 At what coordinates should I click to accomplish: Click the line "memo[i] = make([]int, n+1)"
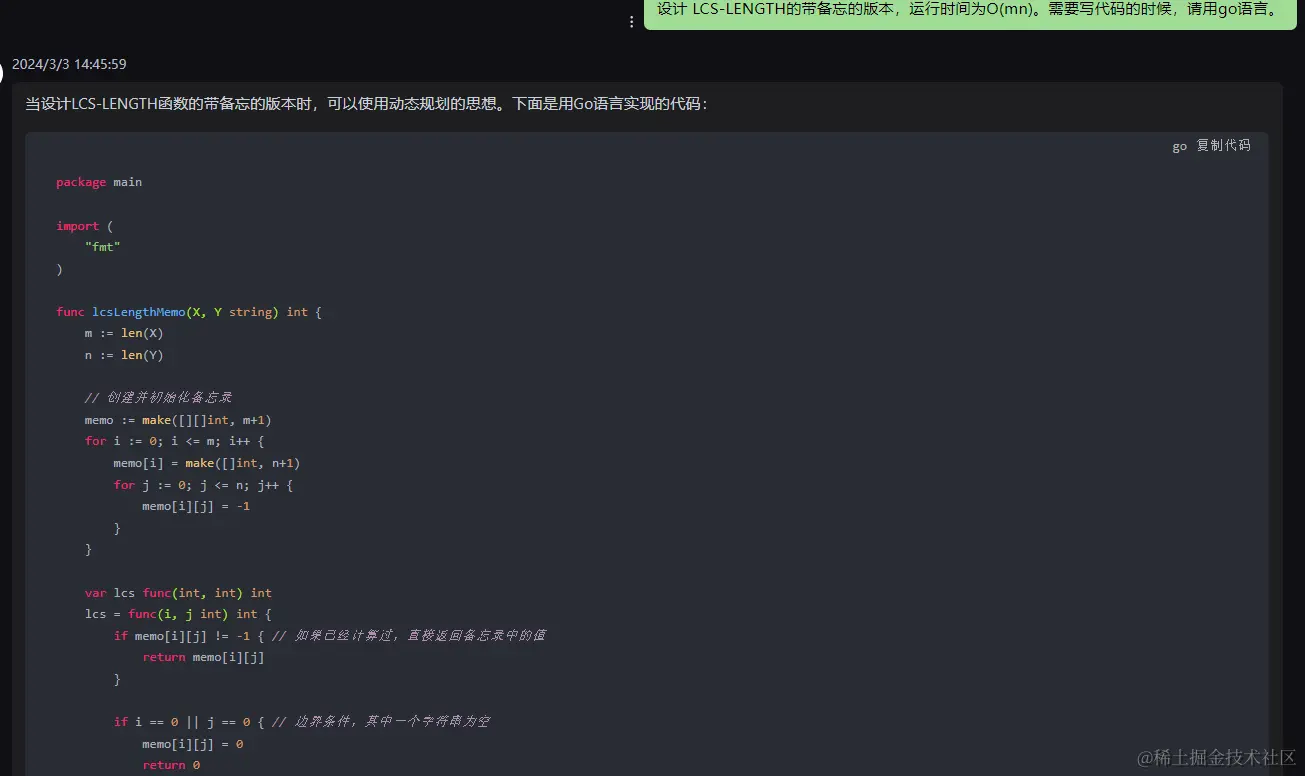(x=207, y=463)
